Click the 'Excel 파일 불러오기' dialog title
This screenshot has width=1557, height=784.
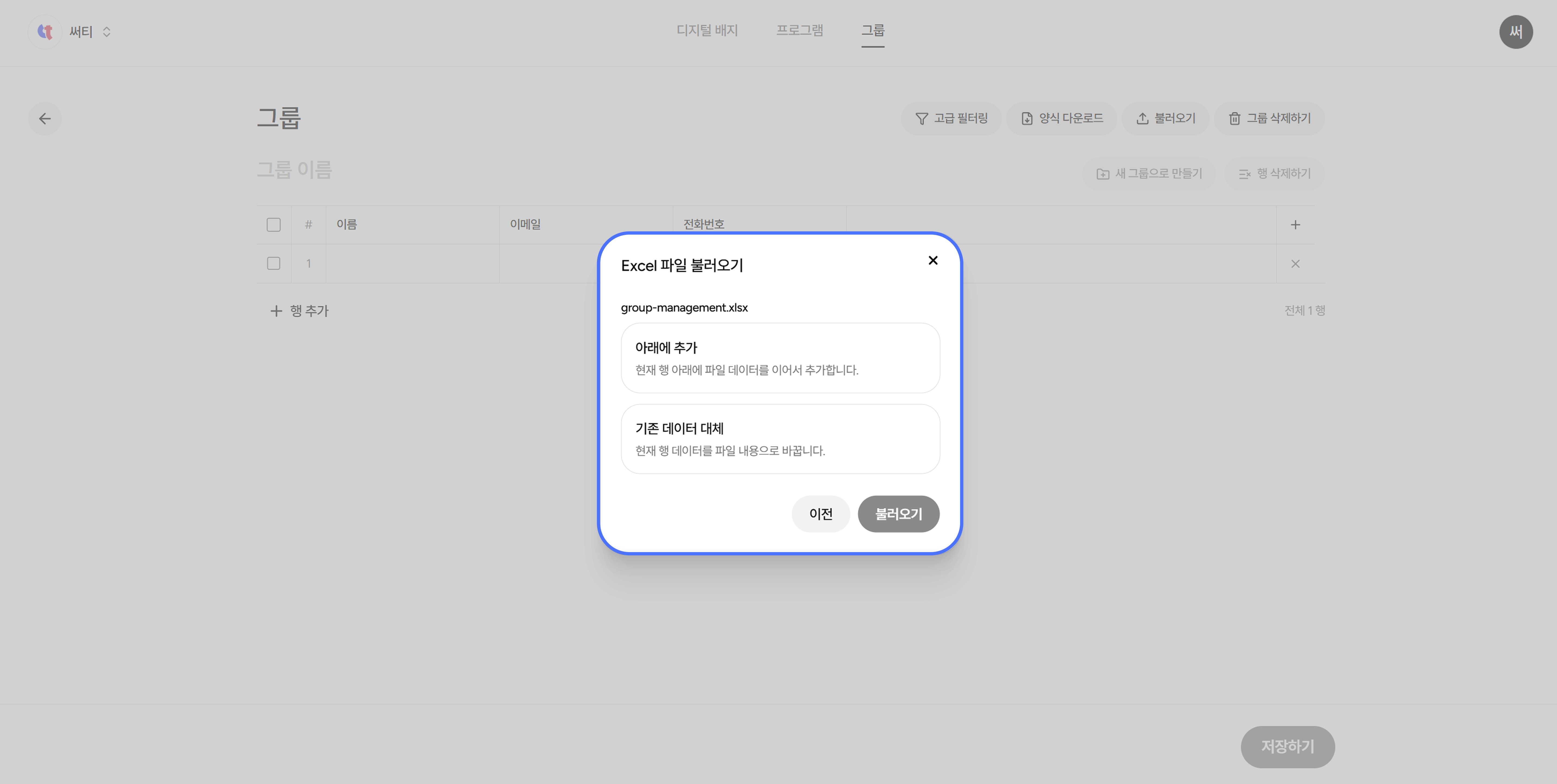682,265
